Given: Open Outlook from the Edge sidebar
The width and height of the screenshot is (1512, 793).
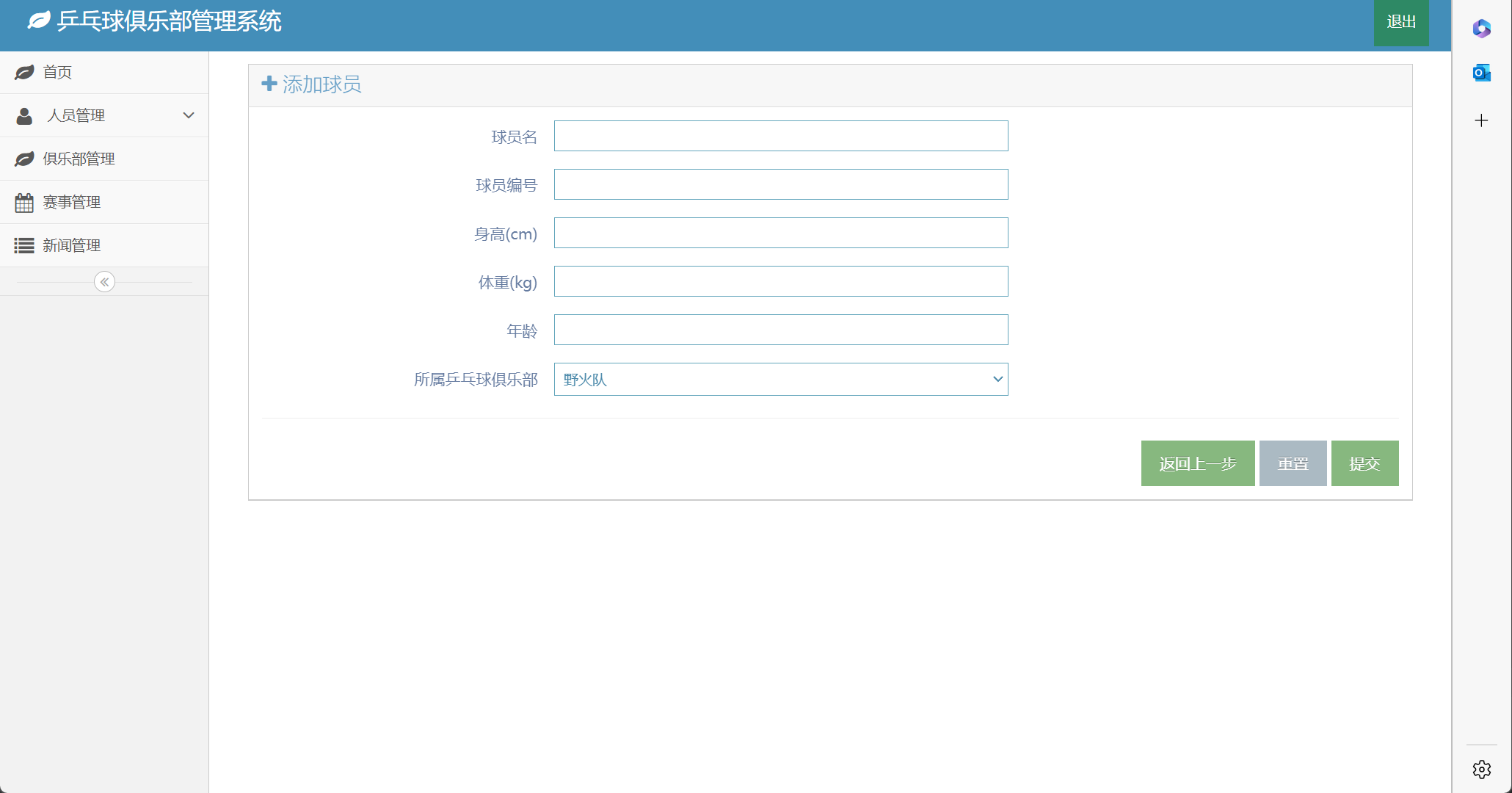Looking at the screenshot, I should click(x=1481, y=72).
